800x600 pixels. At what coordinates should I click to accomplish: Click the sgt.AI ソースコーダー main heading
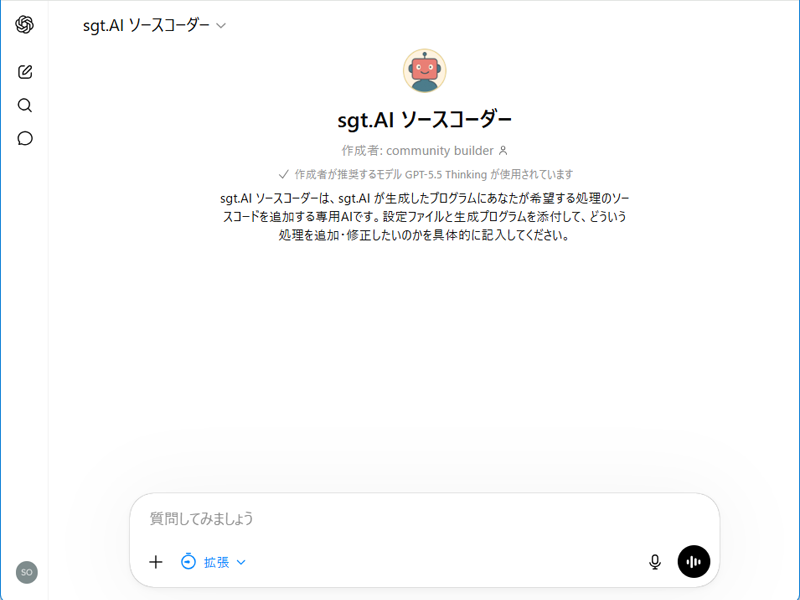(x=424, y=120)
